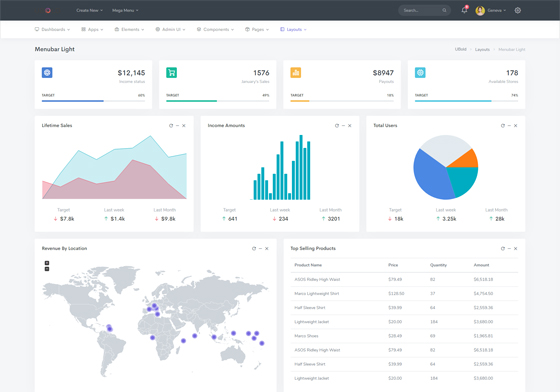Refresh the Total Users card
Viewport: 560px width, 392px height.
(503, 126)
